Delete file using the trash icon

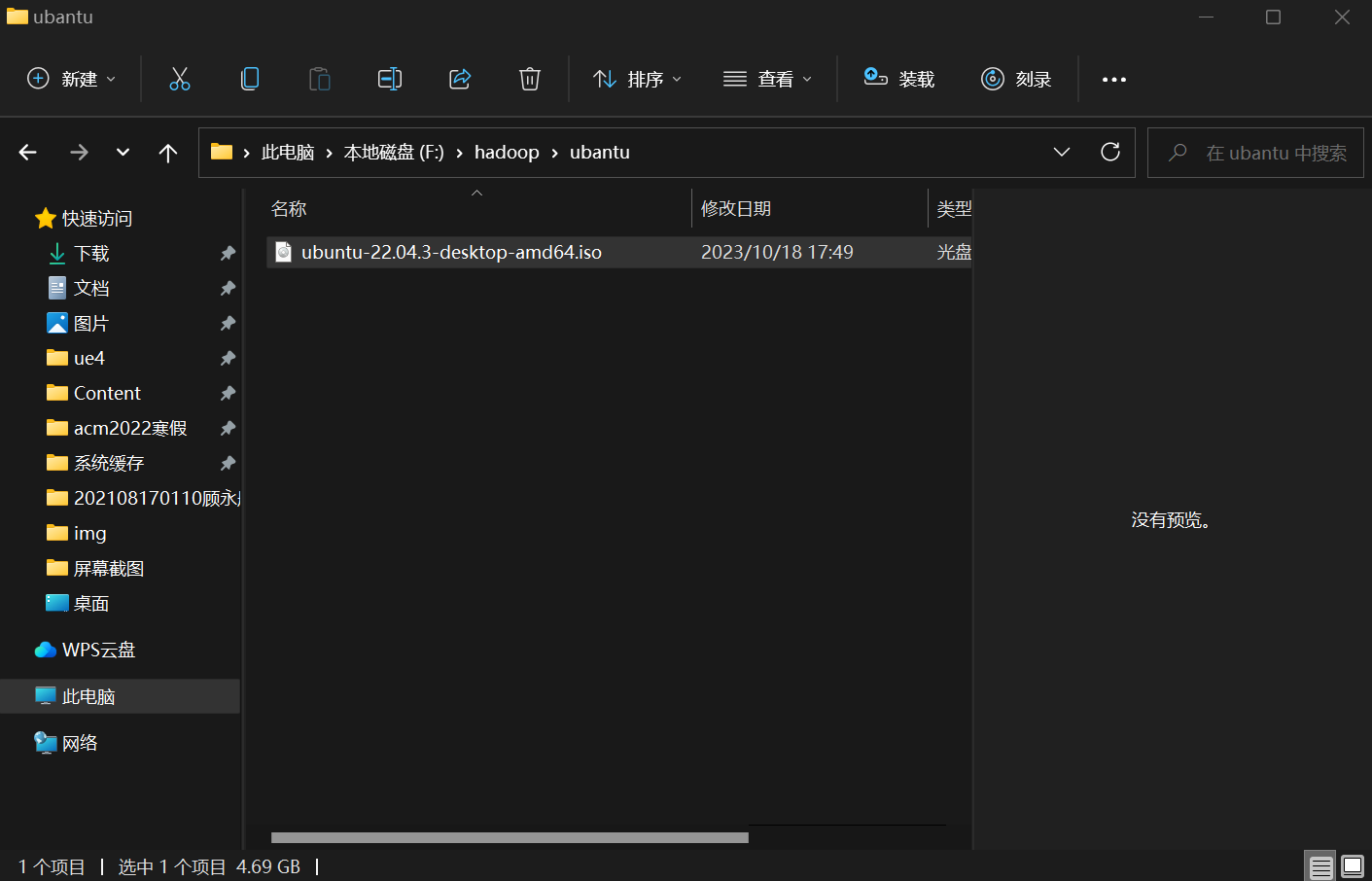tap(530, 79)
